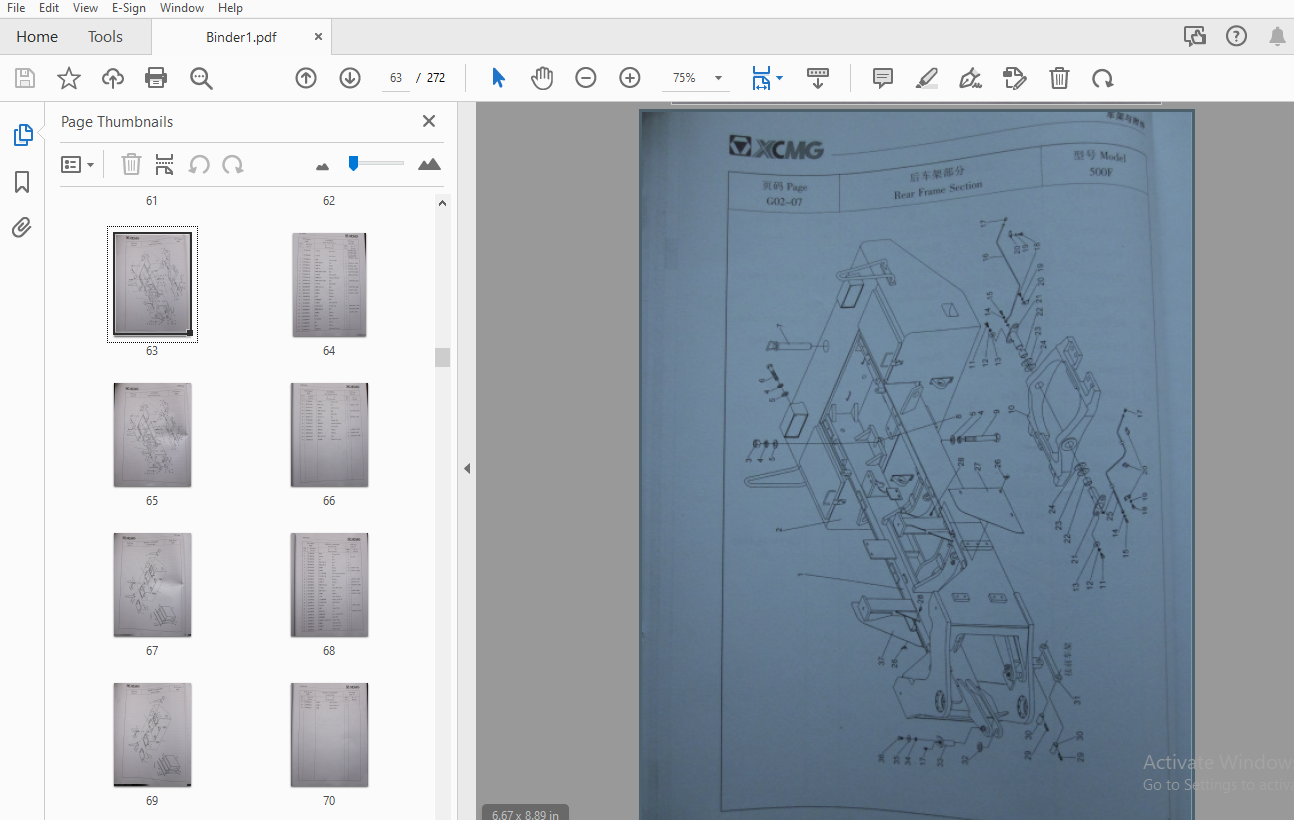Image resolution: width=1294 pixels, height=820 pixels.
Task: Add a sticky note comment
Action: pos(882,78)
